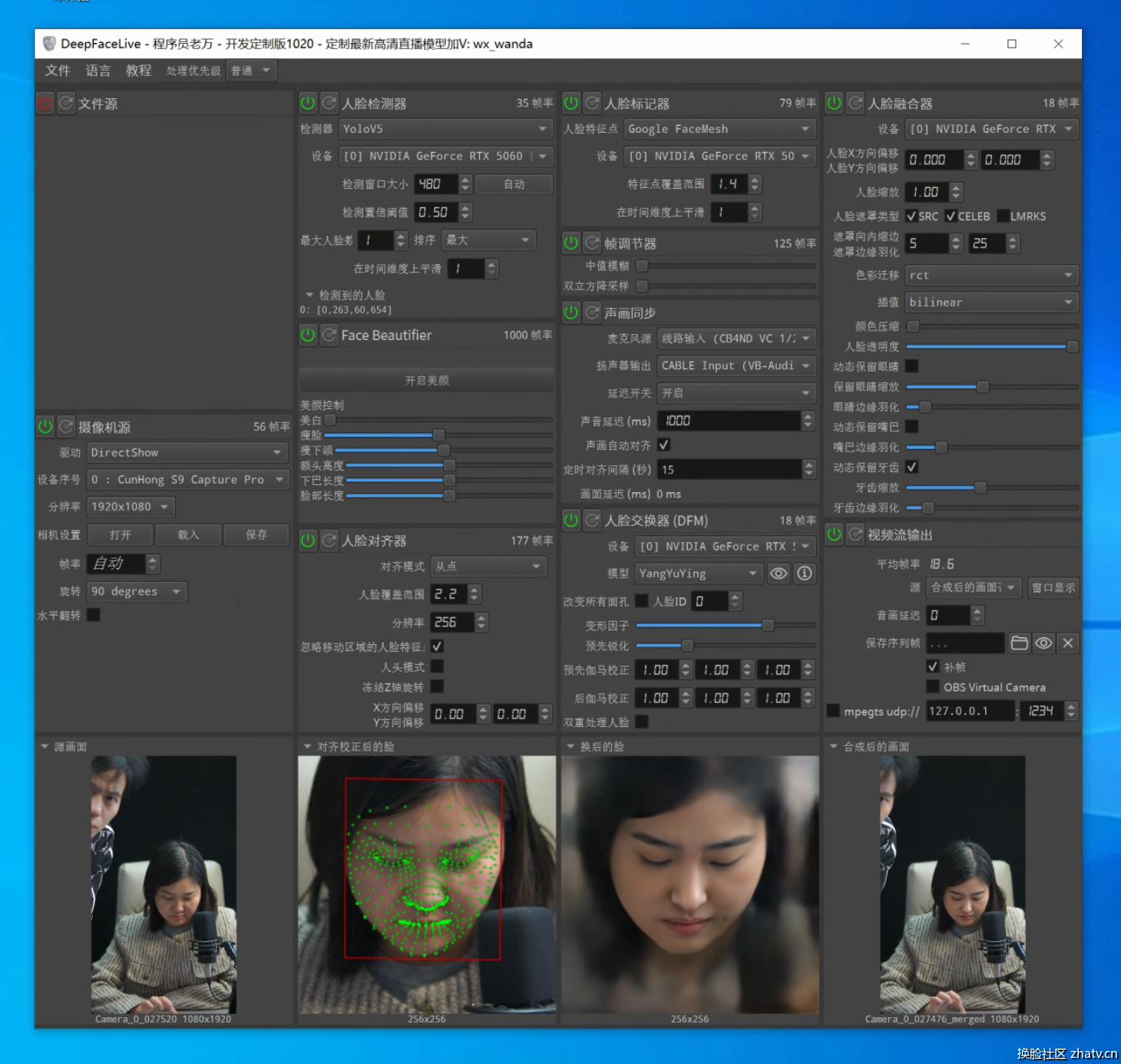Screen dimensions: 1121x1064
Task: Expand the bilinear interpolation dropdown
Action: [x=991, y=302]
